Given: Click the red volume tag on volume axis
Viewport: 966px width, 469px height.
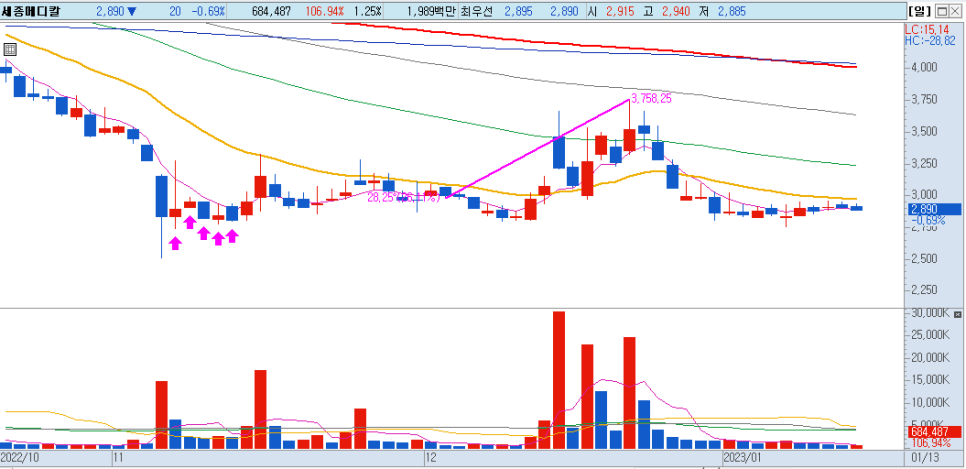Looking at the screenshot, I should [933, 433].
